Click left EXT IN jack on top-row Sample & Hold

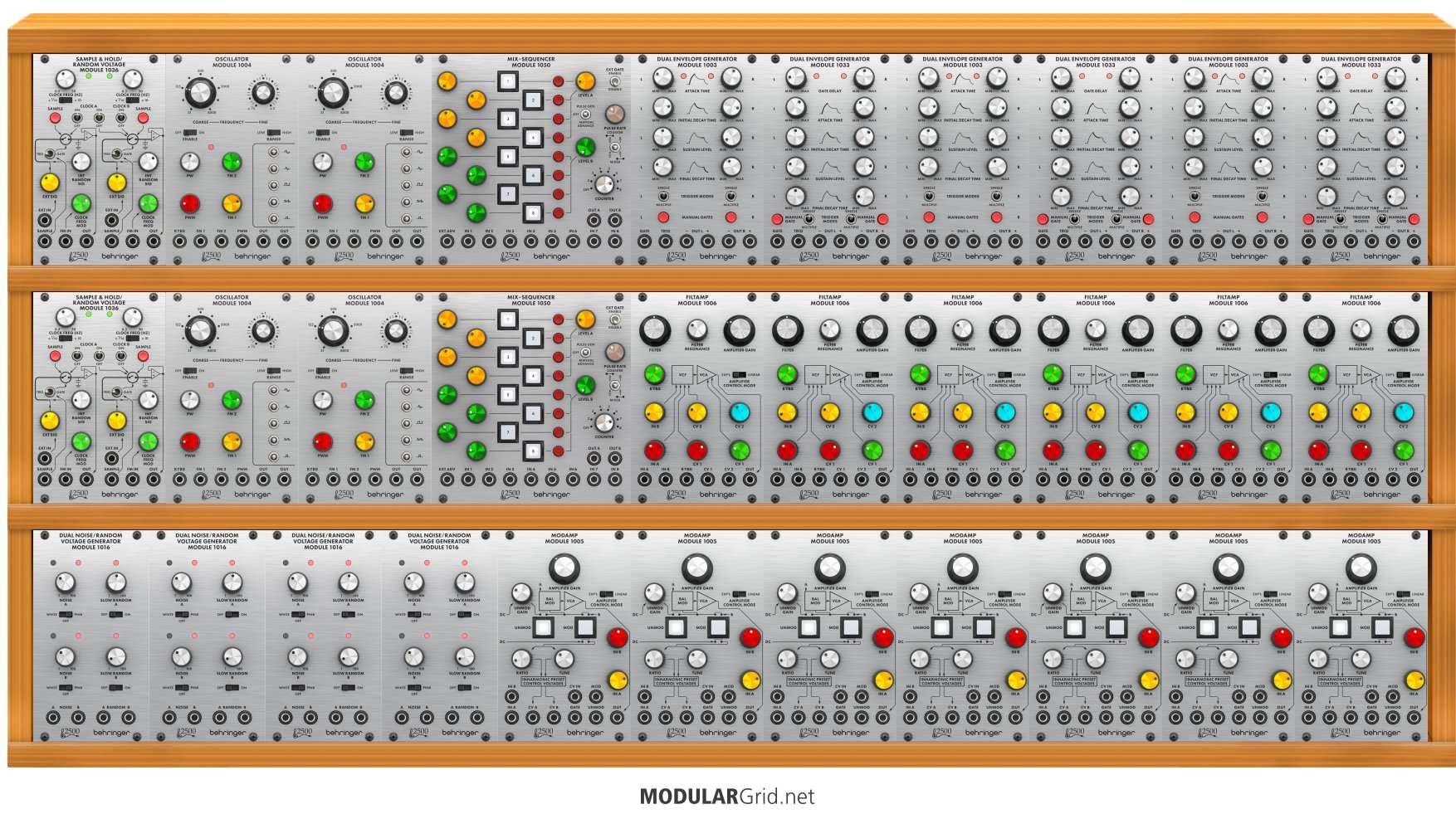tap(45, 220)
